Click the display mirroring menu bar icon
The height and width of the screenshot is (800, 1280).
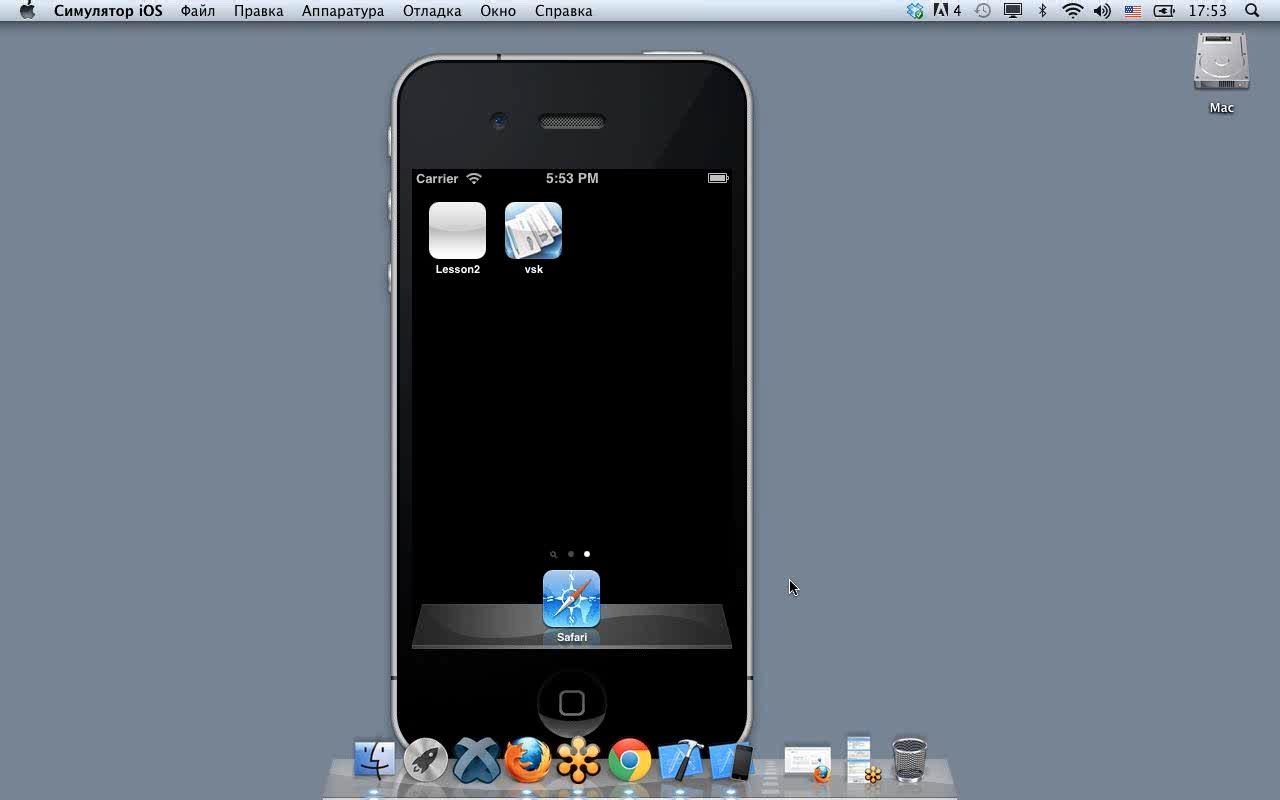coord(1013,11)
